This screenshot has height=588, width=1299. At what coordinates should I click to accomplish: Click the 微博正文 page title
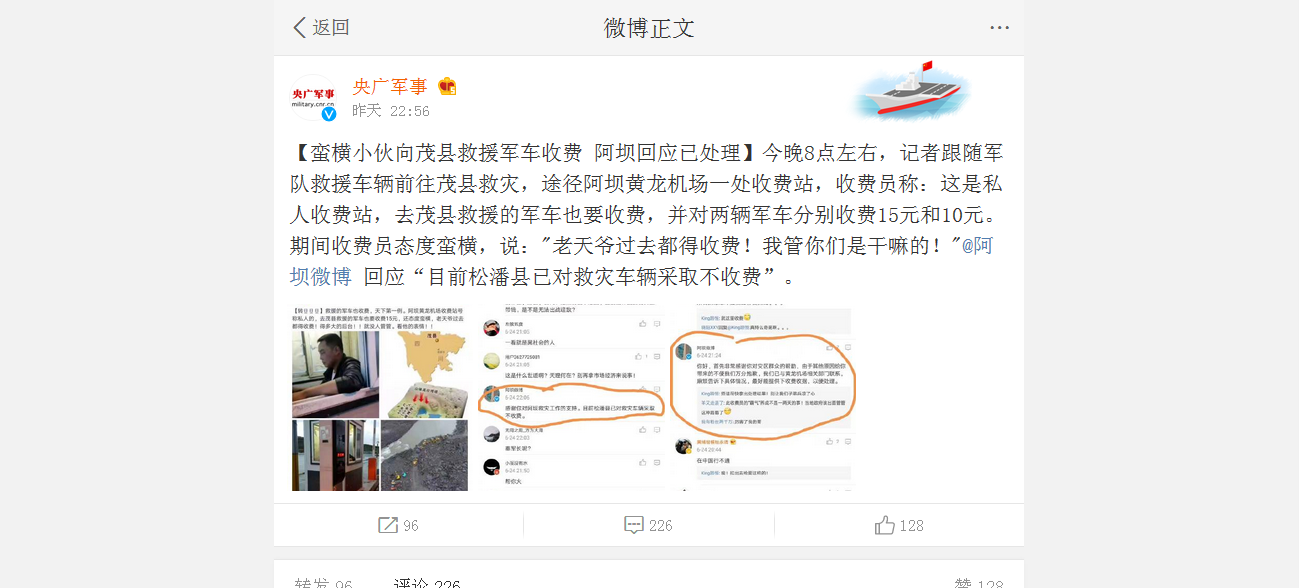point(649,27)
